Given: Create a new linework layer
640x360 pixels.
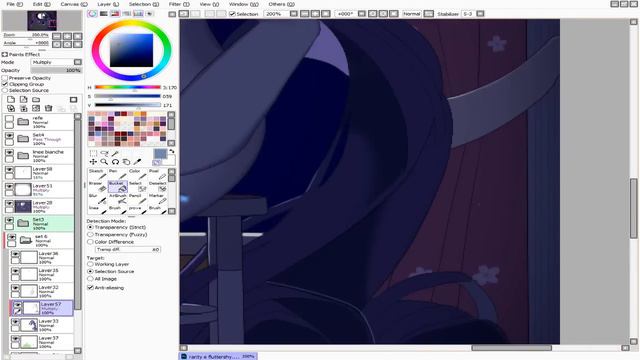Looking at the screenshot, I should [x=24, y=99].
